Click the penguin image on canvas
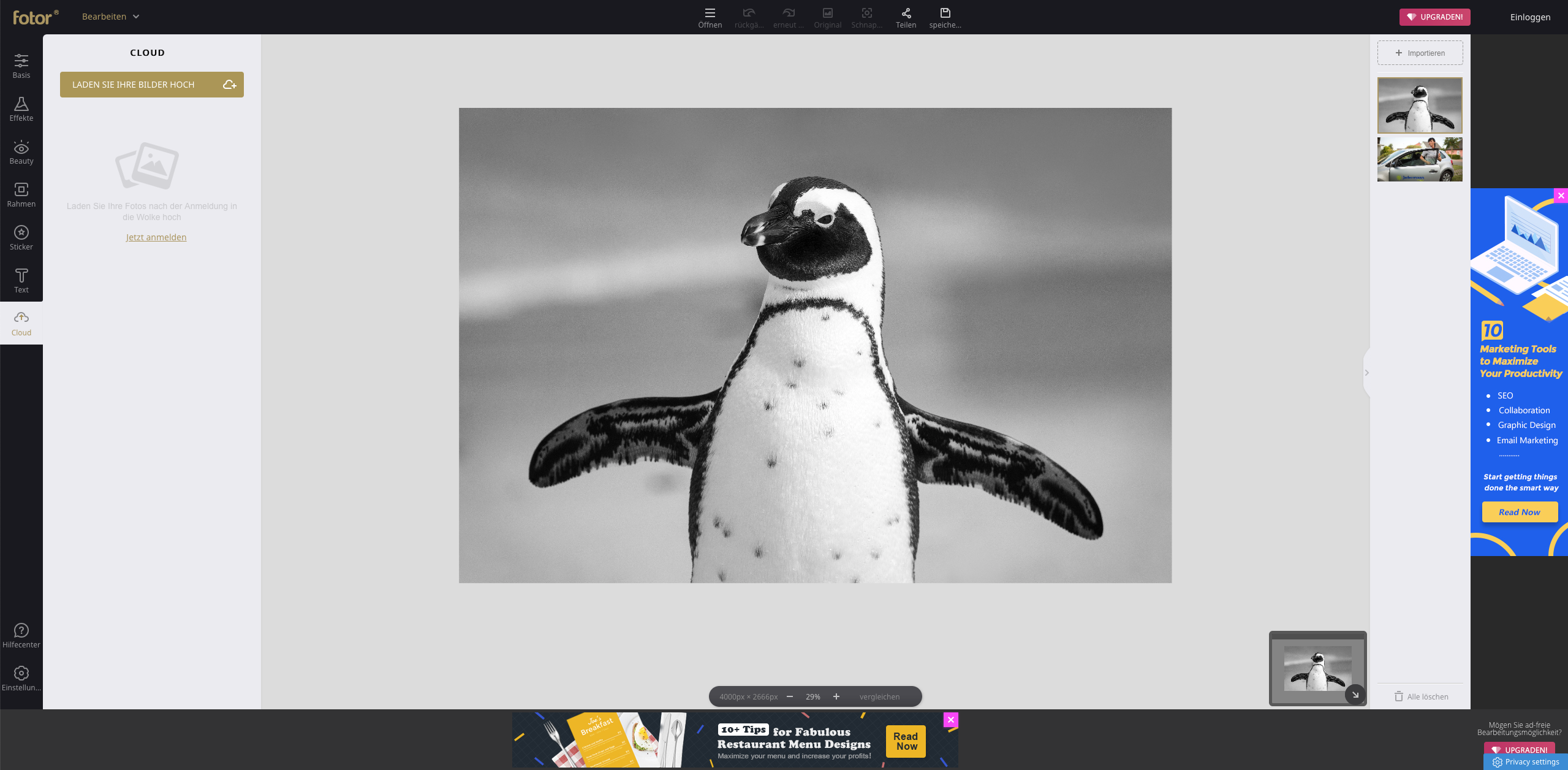 coord(815,345)
